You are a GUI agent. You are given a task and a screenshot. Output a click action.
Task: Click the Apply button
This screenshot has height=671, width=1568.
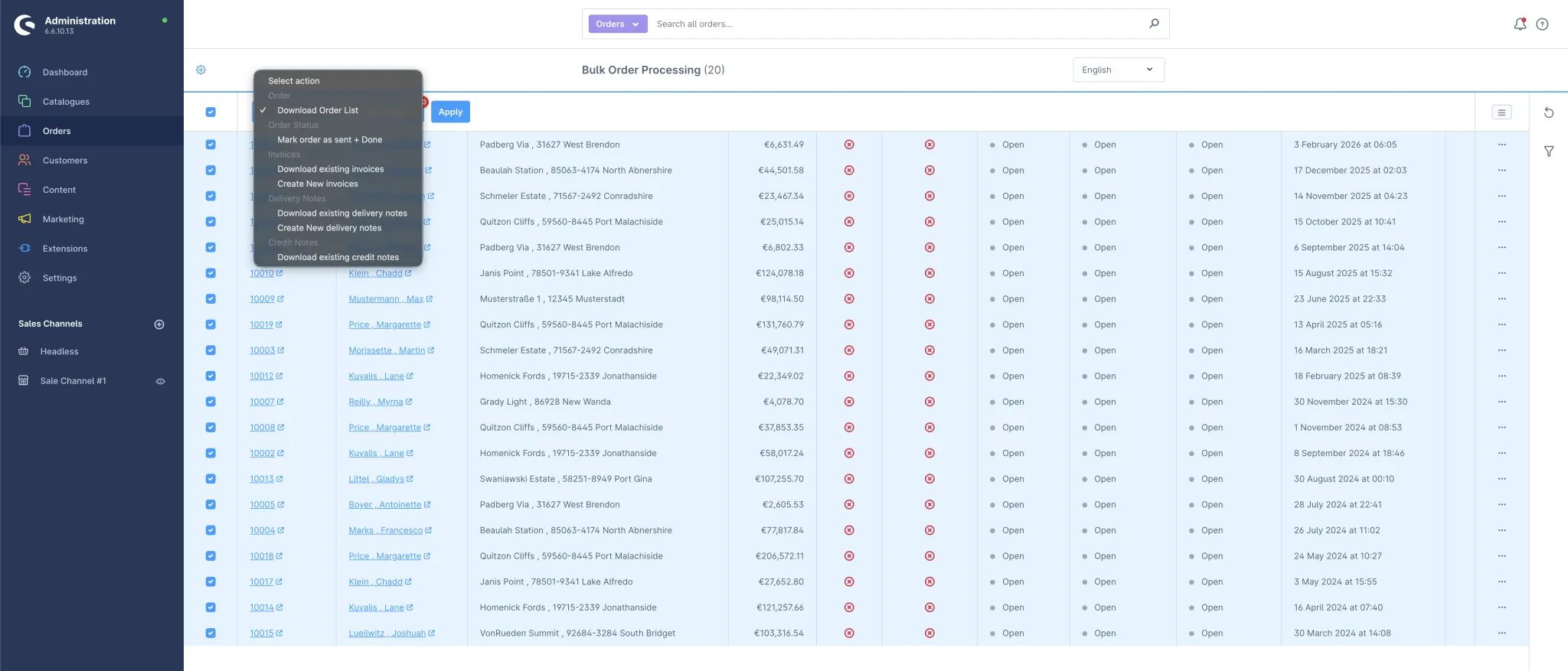450,112
